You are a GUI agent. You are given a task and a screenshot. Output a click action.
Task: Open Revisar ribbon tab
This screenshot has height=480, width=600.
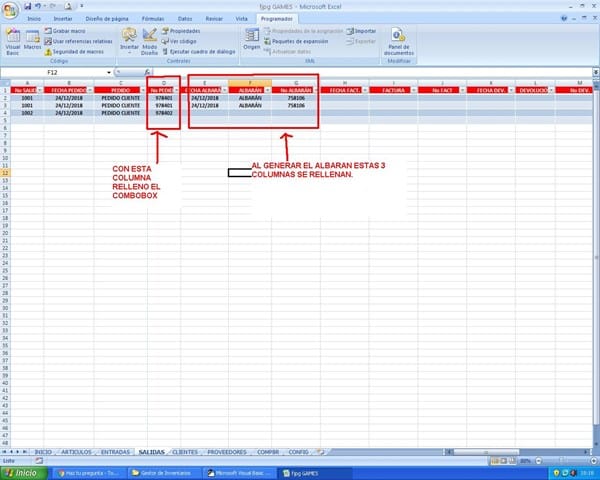click(214, 19)
